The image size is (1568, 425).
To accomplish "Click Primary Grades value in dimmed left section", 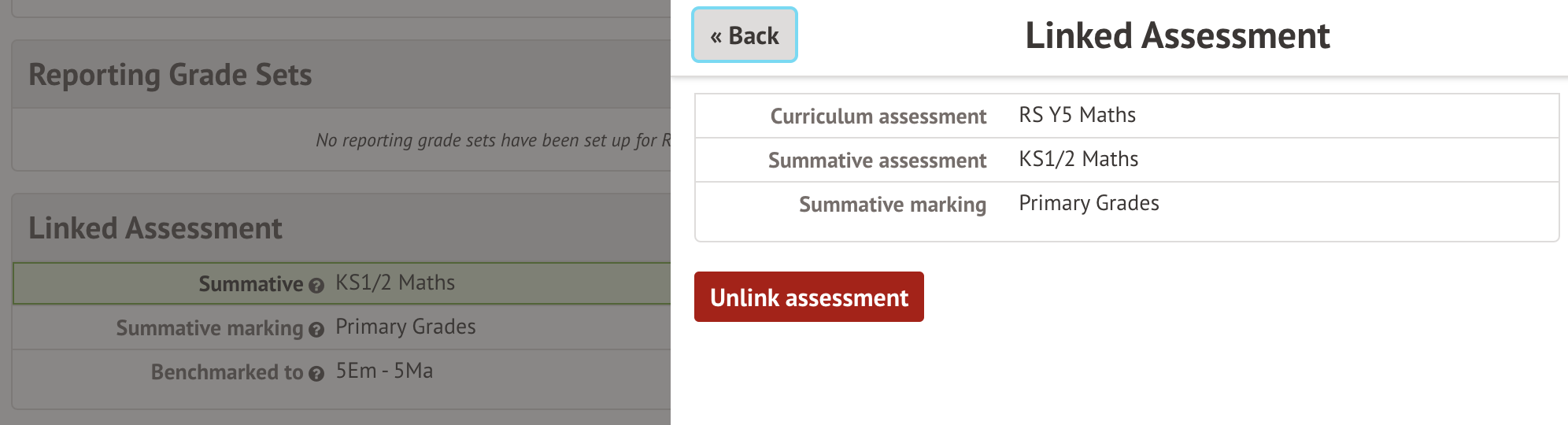I will tap(405, 327).
